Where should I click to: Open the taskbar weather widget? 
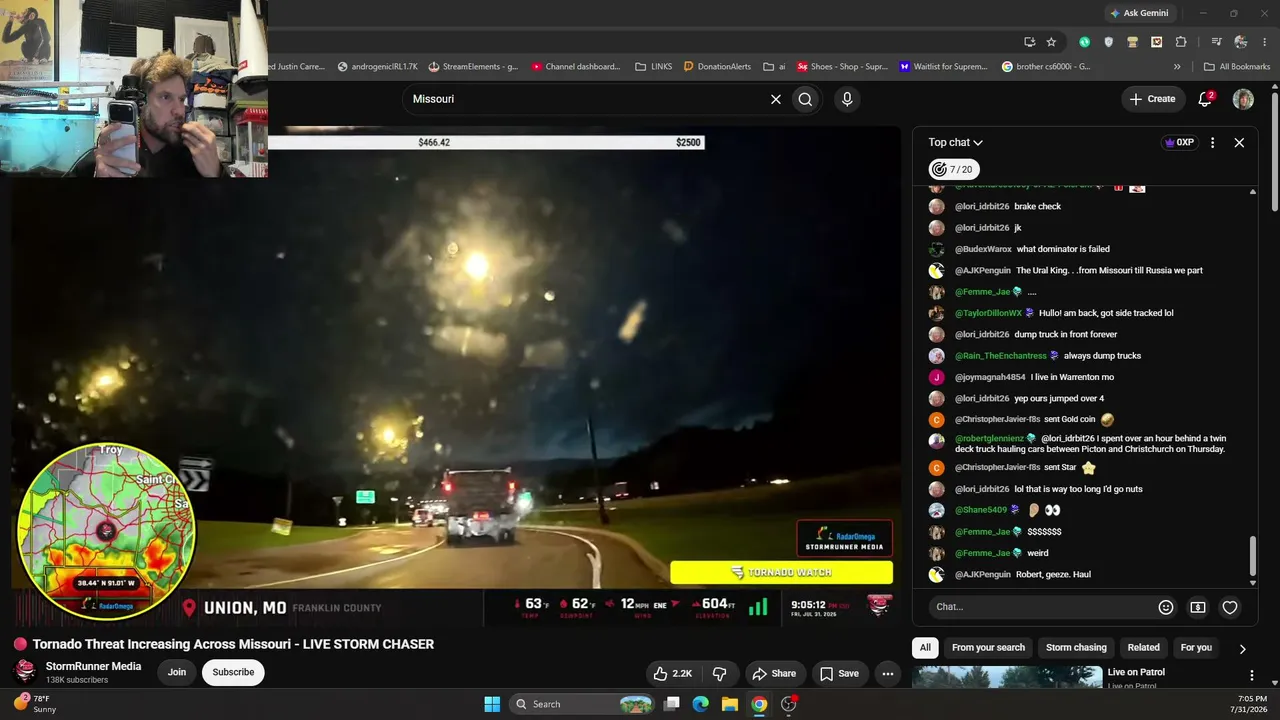click(x=35, y=704)
